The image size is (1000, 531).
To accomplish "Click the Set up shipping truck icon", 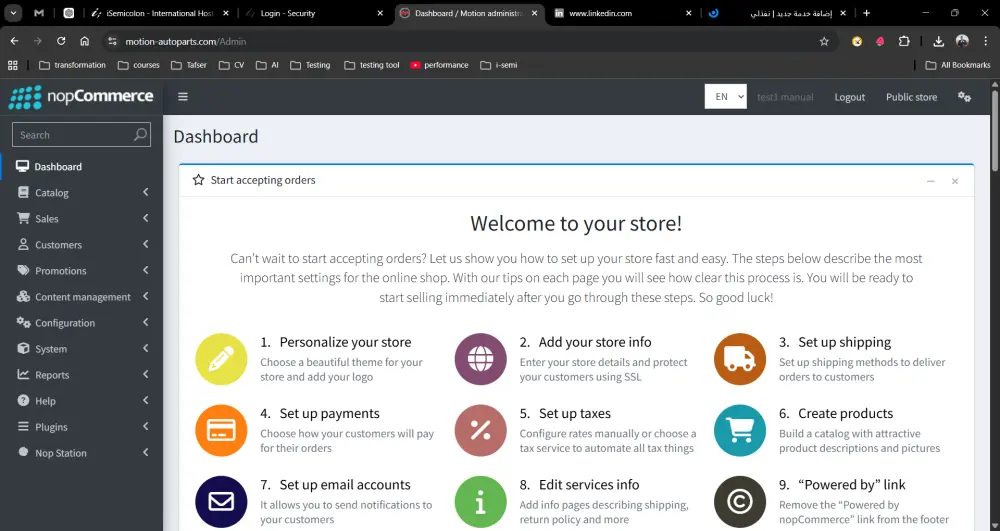I will (x=740, y=359).
